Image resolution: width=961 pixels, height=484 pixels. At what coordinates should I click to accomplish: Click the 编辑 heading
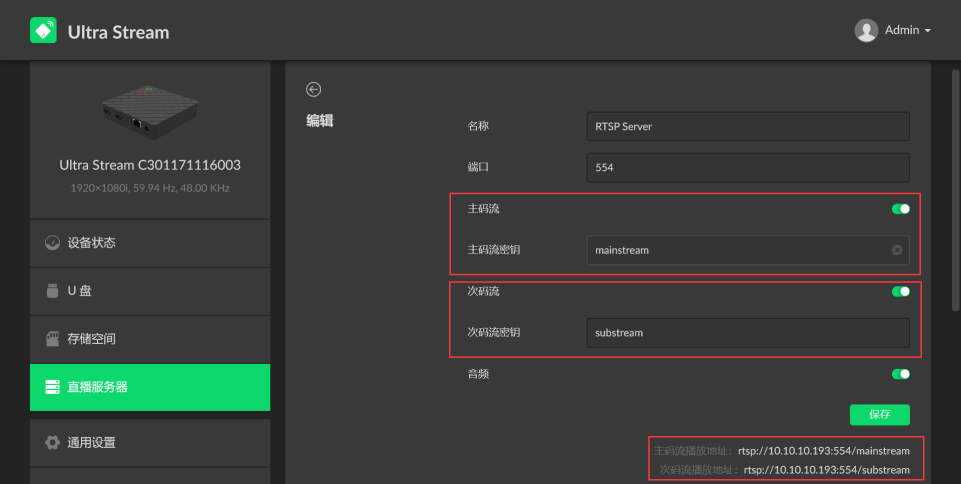click(320, 121)
